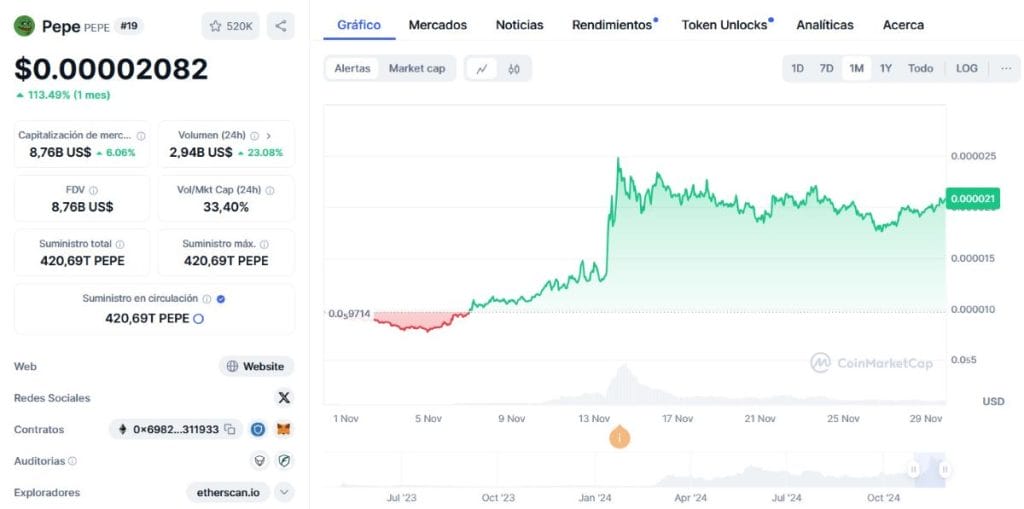Set chart range to Todo
The height and width of the screenshot is (509, 1024).
pyautogui.click(x=920, y=69)
